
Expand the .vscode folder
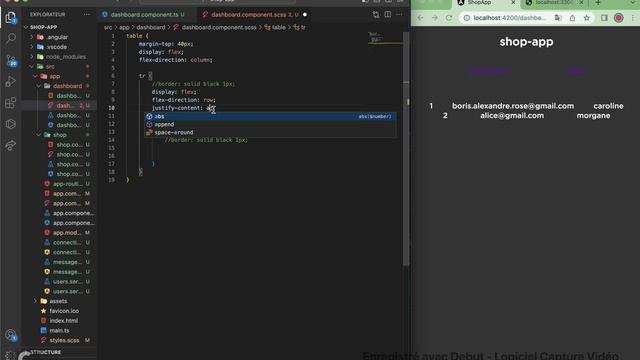pyautogui.click(x=32, y=47)
